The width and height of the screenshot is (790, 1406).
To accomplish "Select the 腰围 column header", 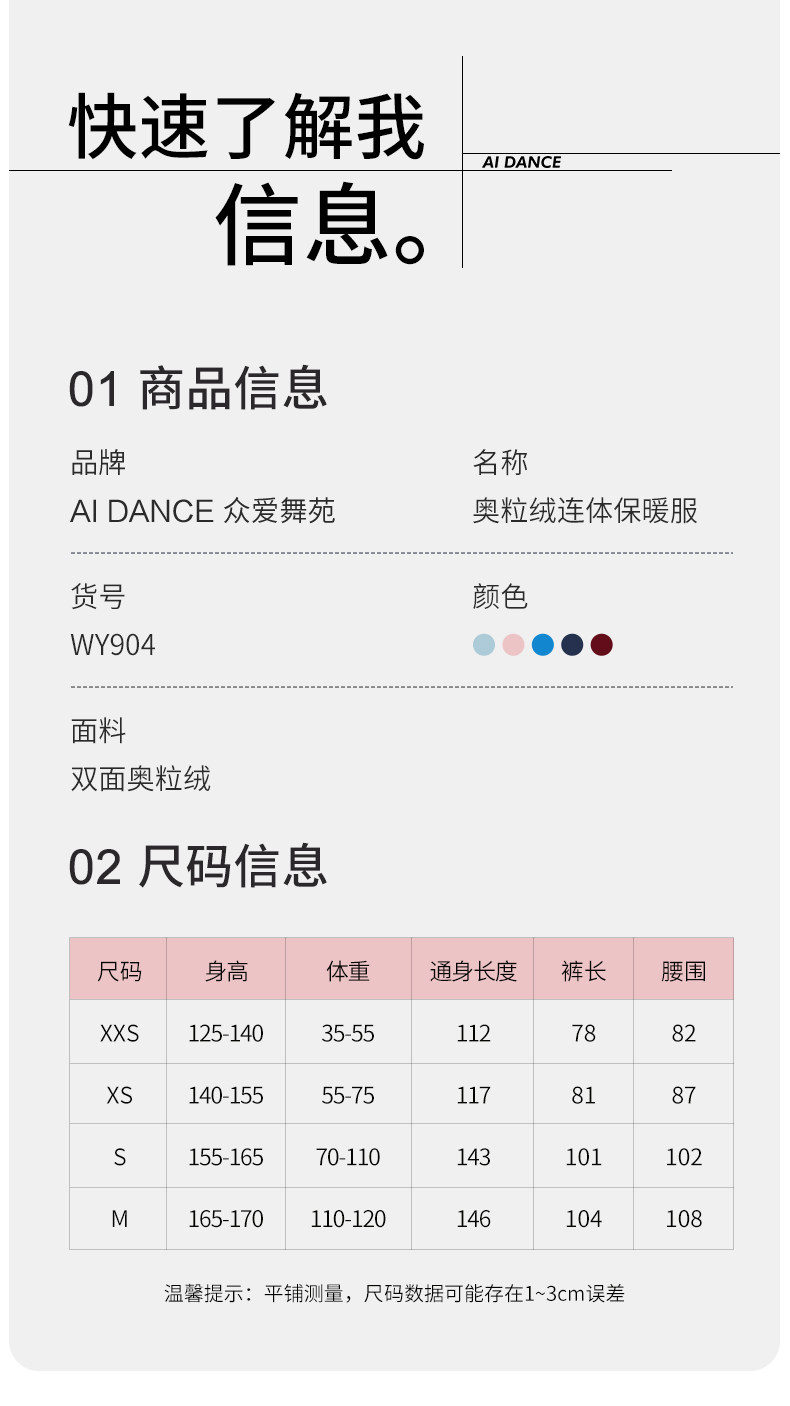I will click(683, 970).
